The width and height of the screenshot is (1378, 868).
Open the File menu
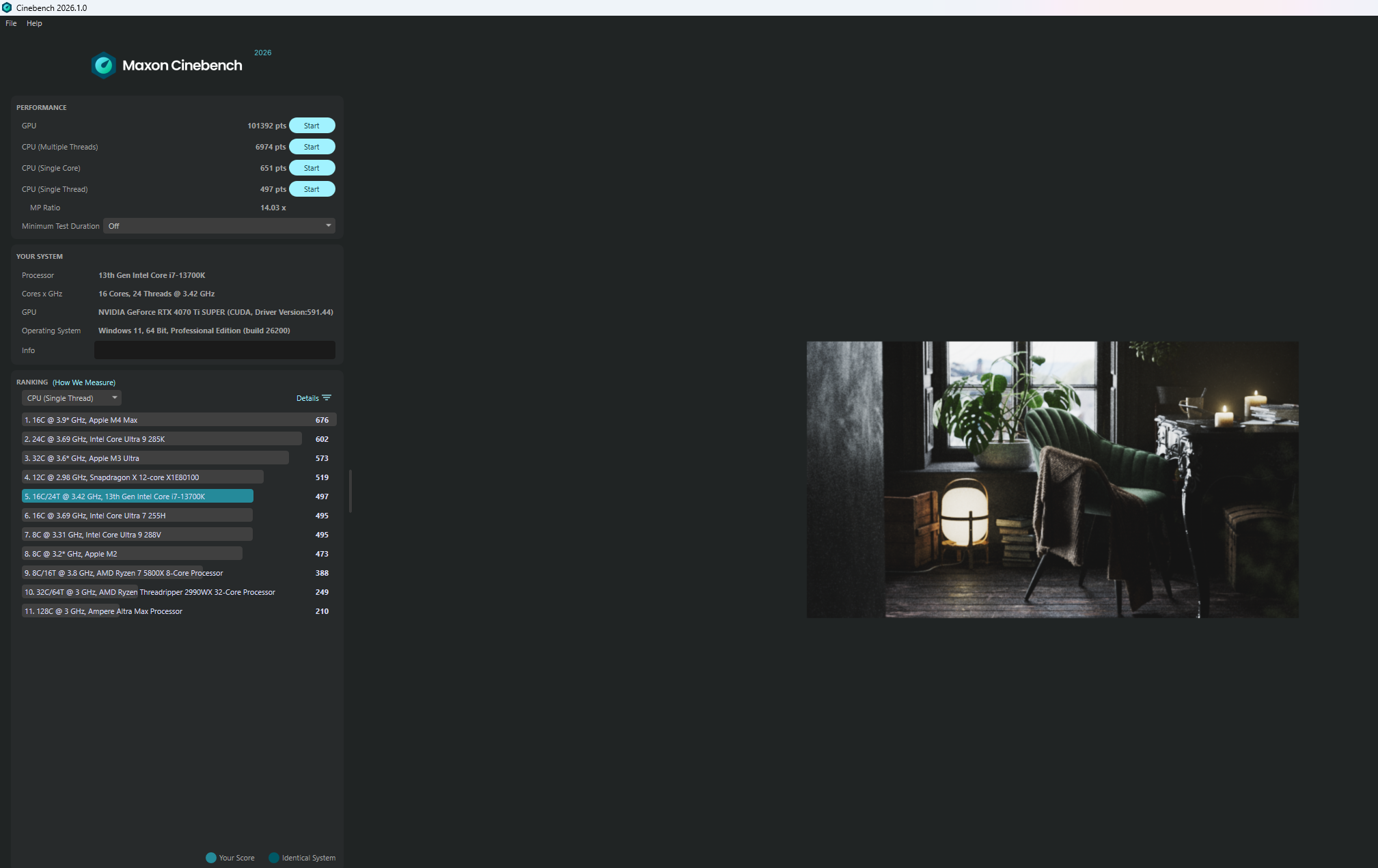coord(11,23)
